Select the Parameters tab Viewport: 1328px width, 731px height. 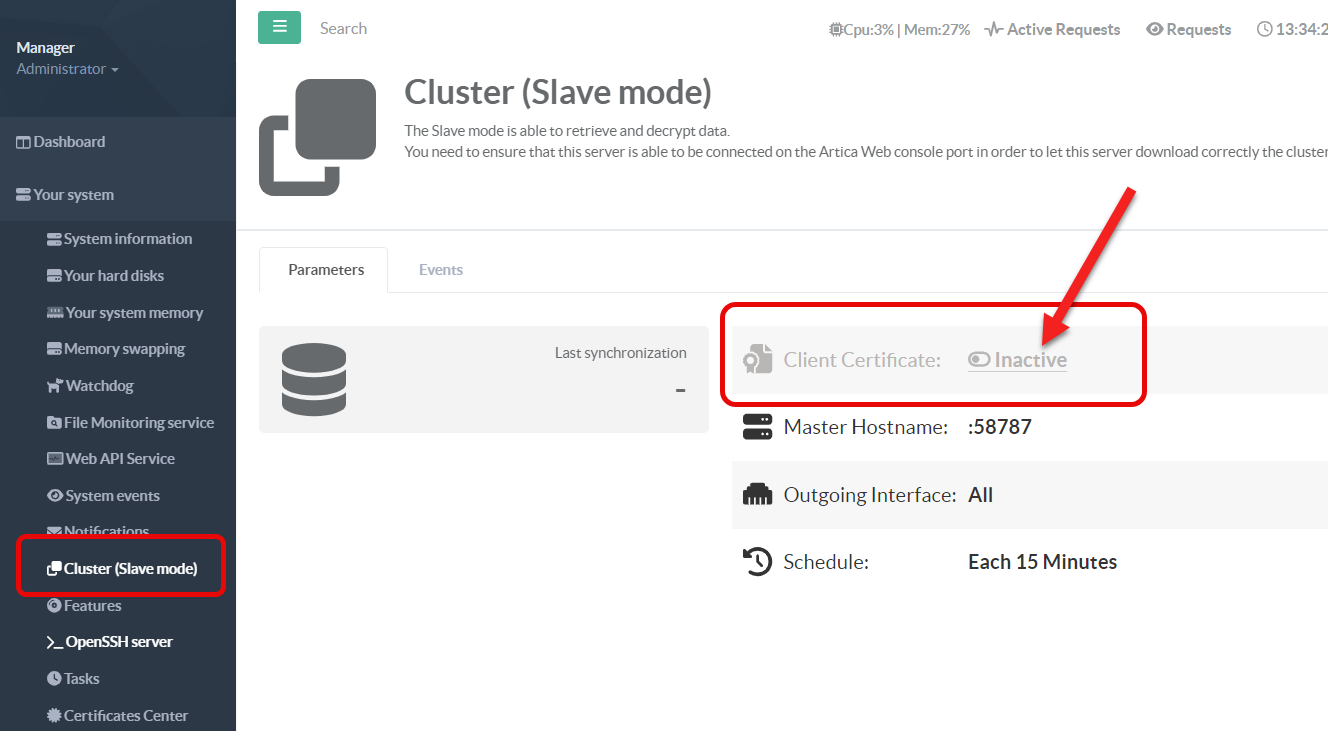pos(326,270)
